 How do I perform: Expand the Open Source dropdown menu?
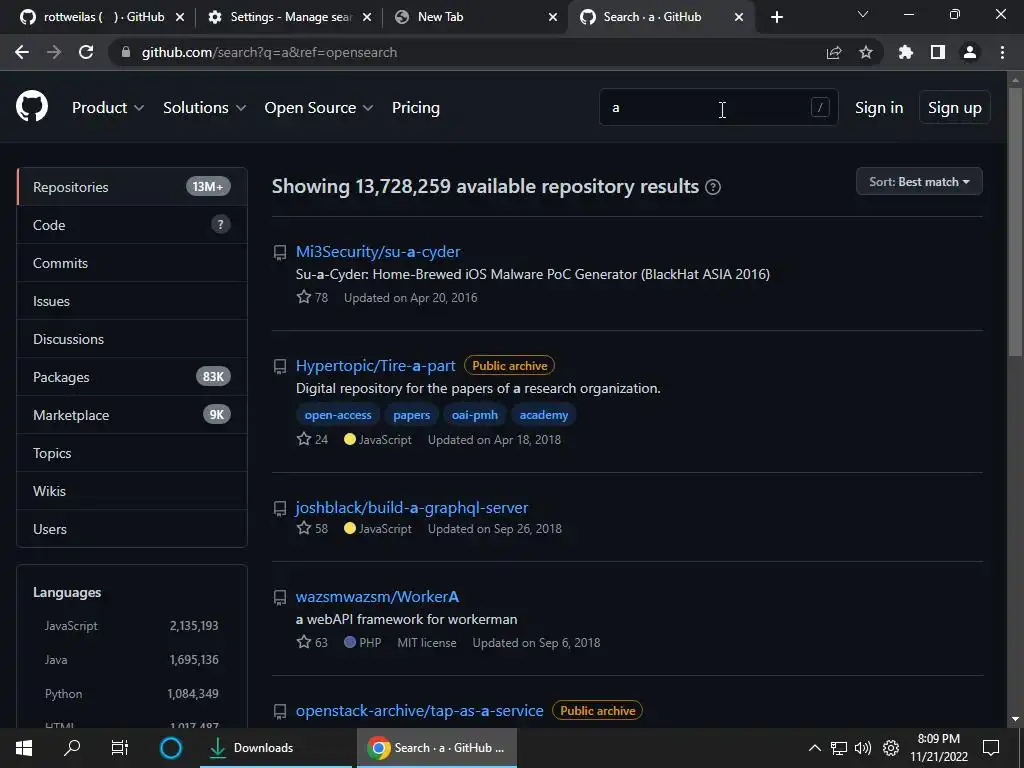tap(319, 108)
